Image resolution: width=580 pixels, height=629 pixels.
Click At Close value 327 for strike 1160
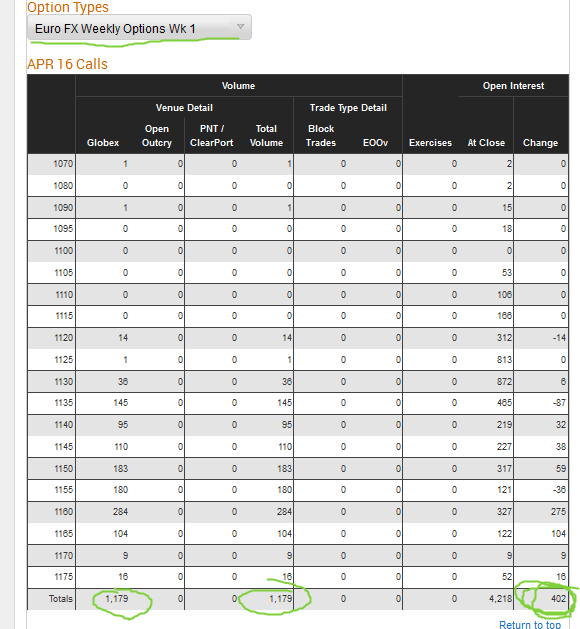[x=505, y=512]
